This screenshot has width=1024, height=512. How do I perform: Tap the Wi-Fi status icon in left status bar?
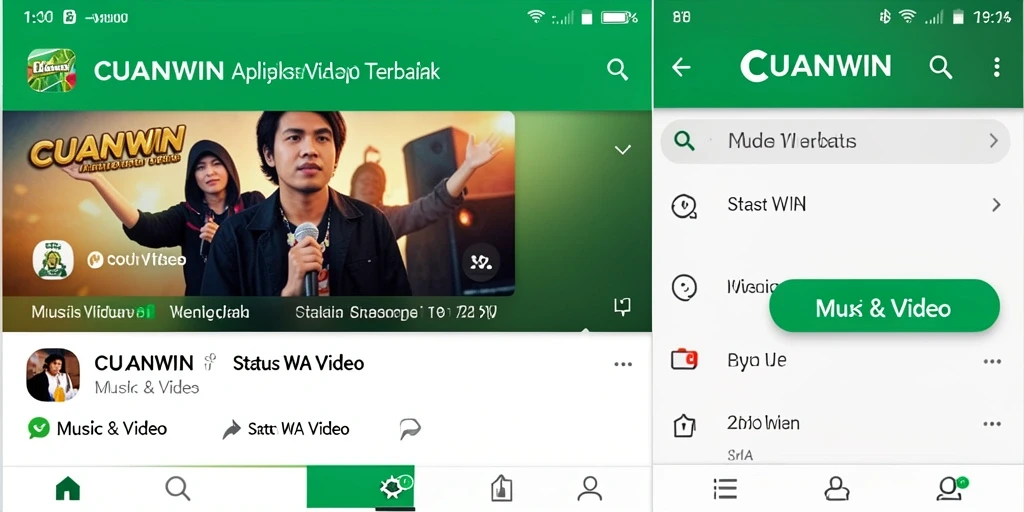pyautogui.click(x=536, y=18)
